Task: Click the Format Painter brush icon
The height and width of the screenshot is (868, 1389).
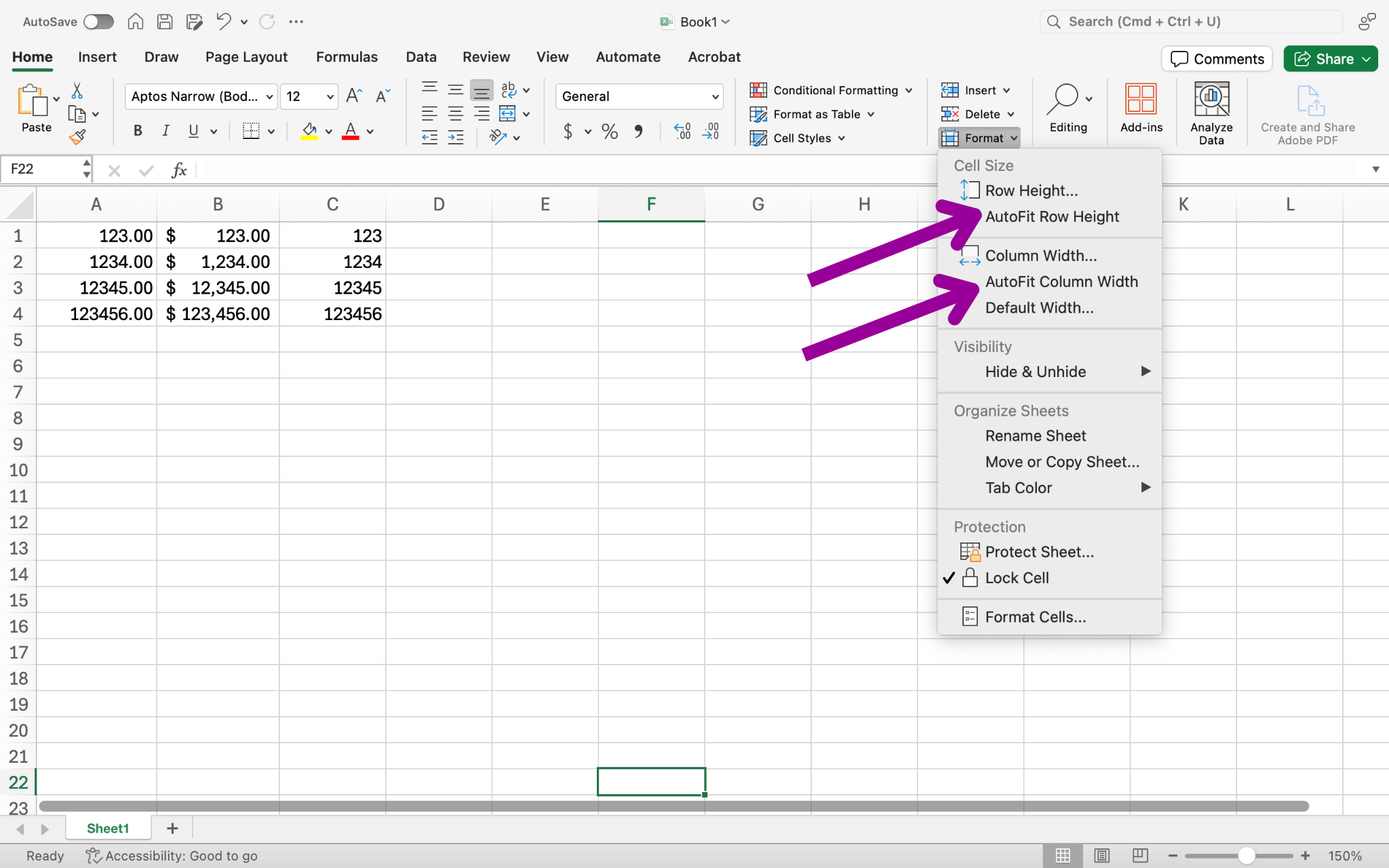Action: (x=77, y=138)
